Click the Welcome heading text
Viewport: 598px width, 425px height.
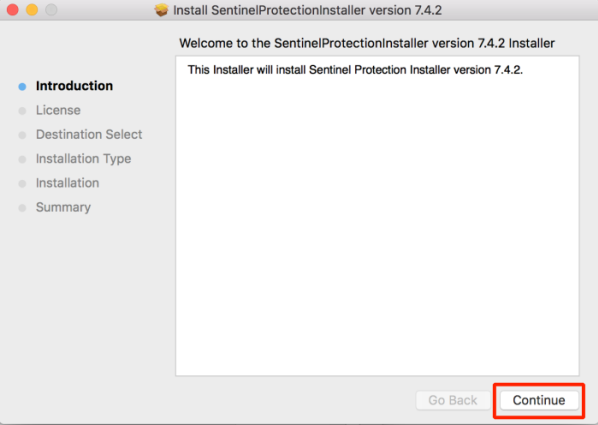tap(367, 43)
